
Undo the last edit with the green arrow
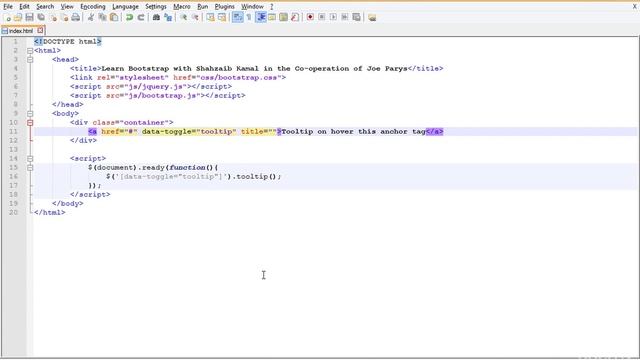click(x=129, y=18)
